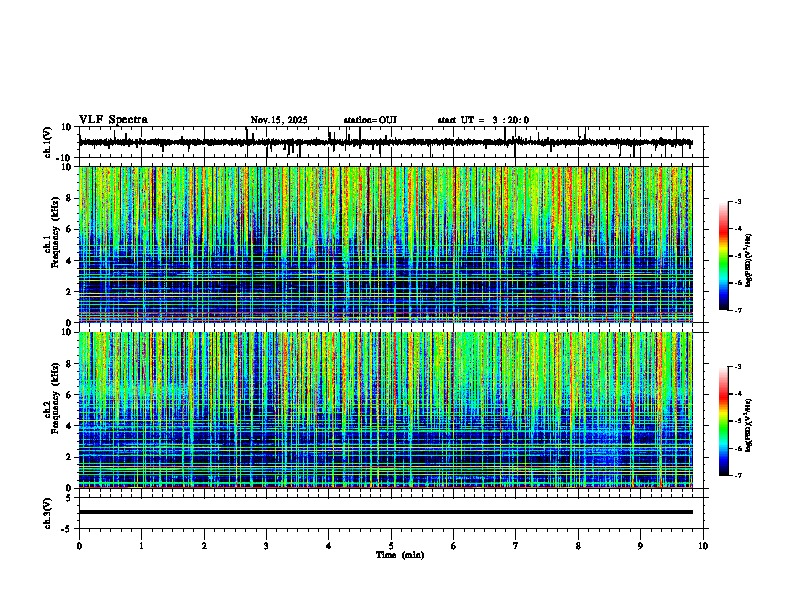
Task: Click the "-7" label on ch.2 color scale
Action: coord(738,476)
